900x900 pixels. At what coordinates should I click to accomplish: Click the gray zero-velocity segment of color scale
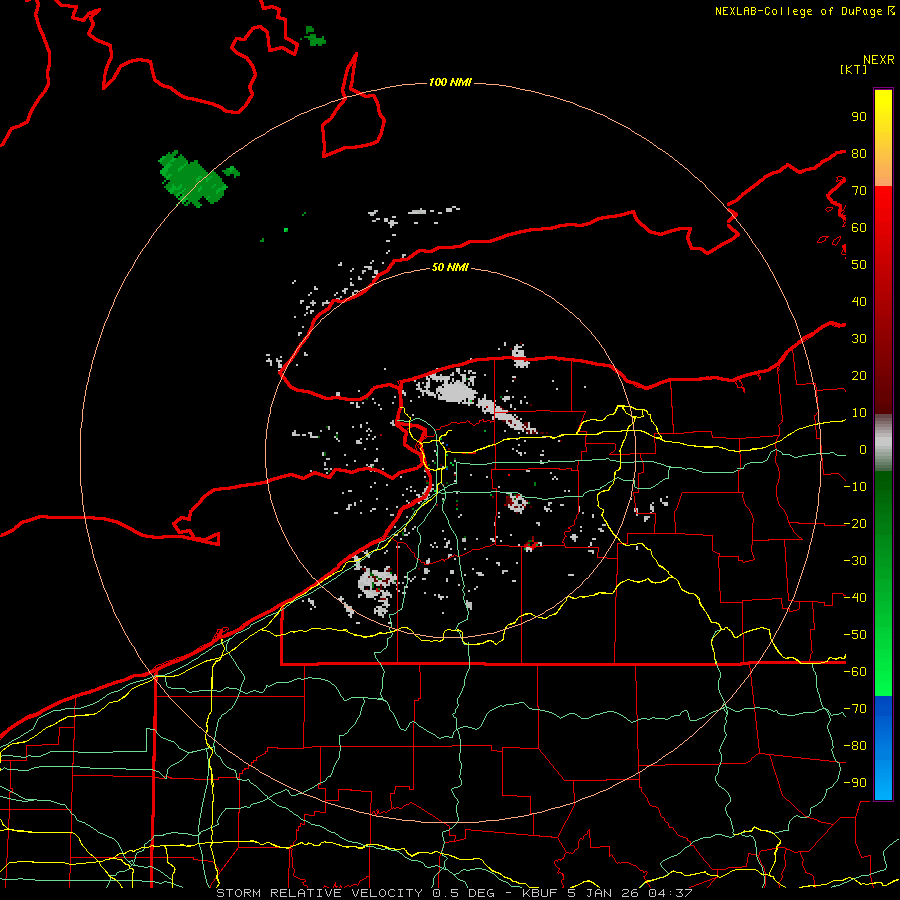click(883, 443)
